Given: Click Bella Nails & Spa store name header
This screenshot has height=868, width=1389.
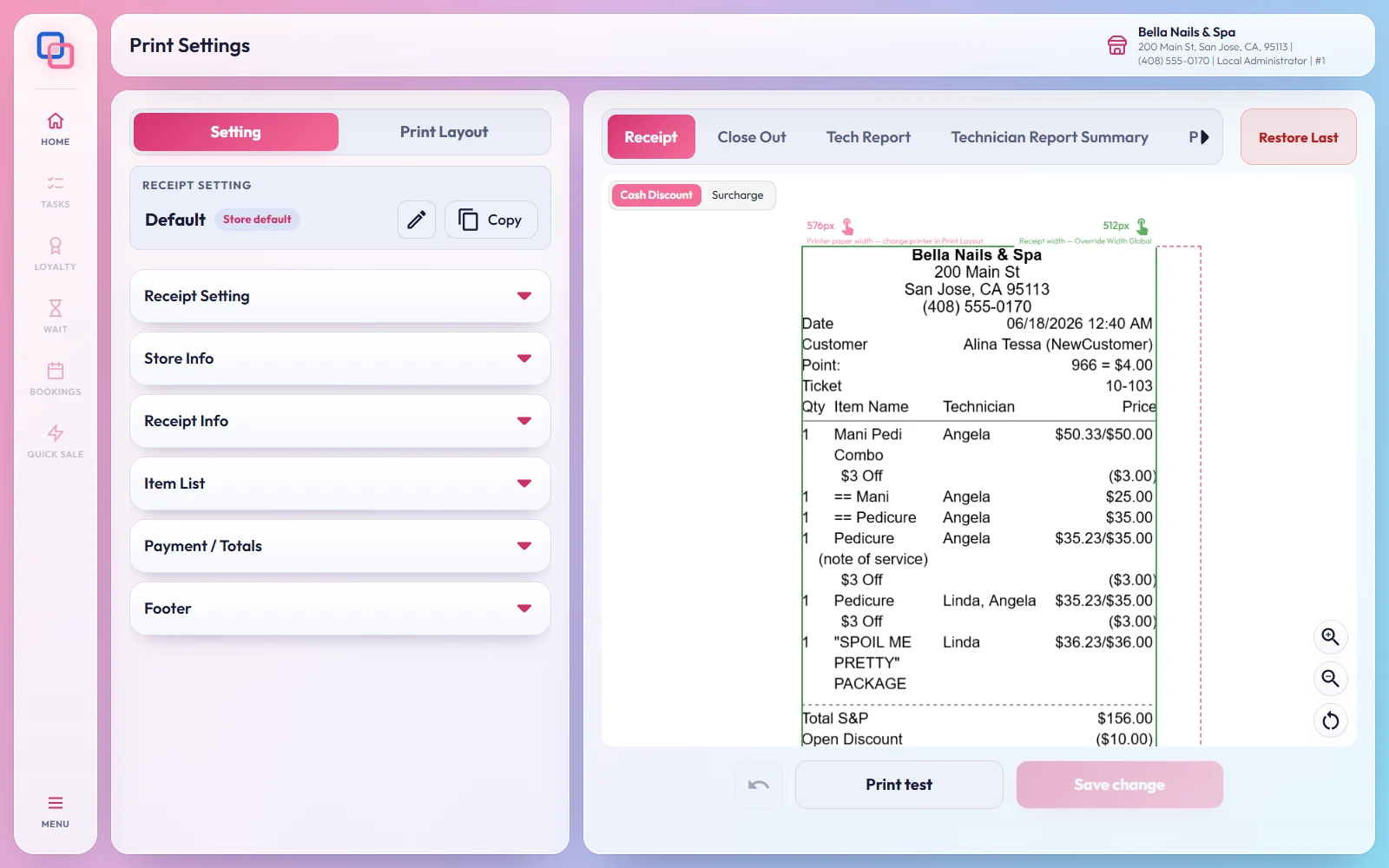Looking at the screenshot, I should [1187, 32].
